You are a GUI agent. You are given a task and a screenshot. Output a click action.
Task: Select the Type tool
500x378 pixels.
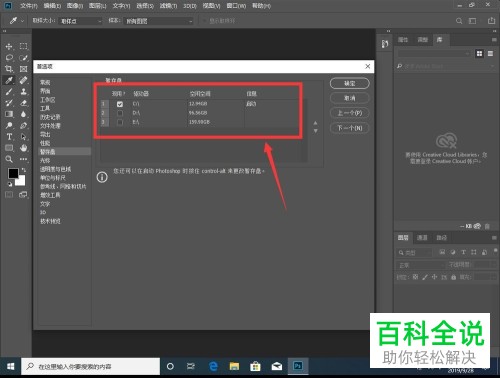click(9, 137)
